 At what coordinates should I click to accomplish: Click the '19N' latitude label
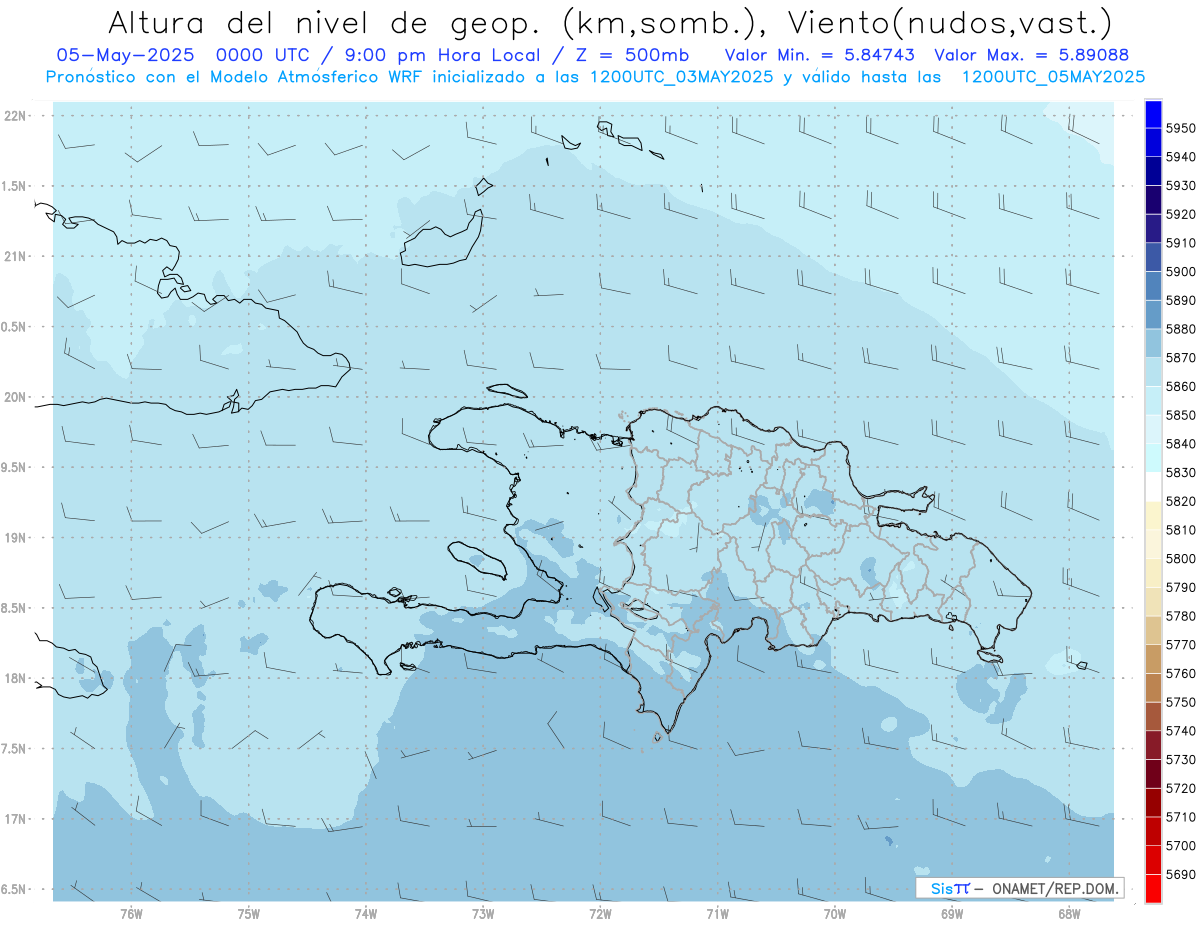[17, 538]
